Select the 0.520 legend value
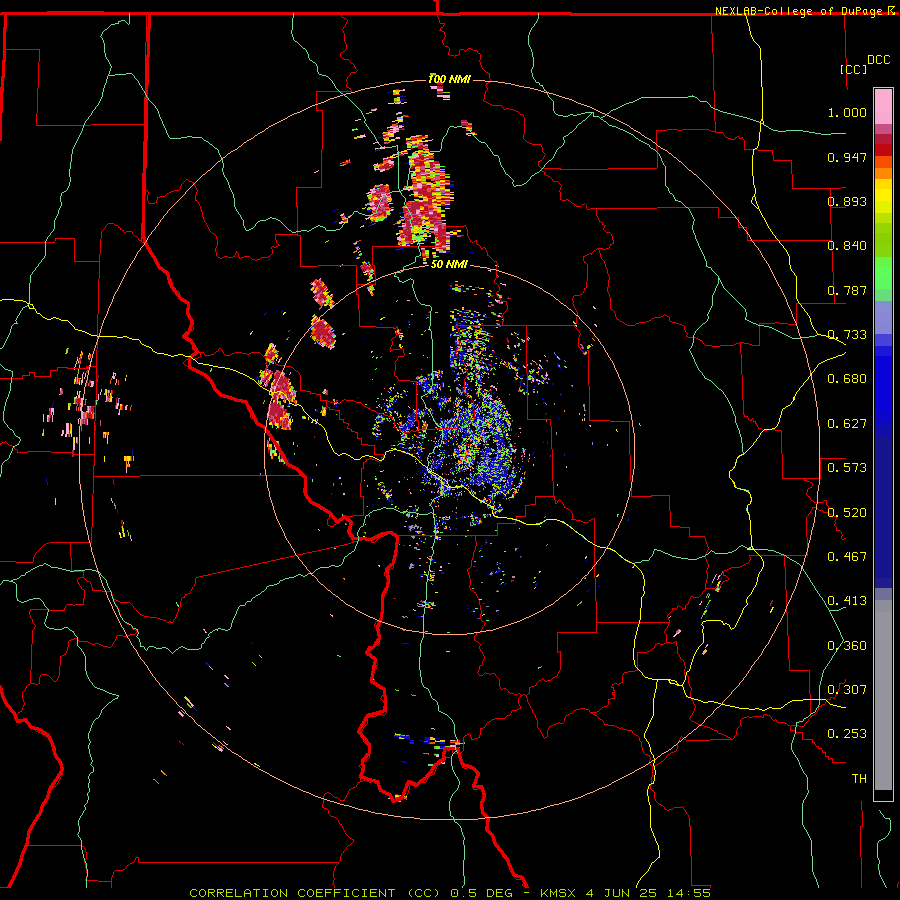The width and height of the screenshot is (900, 900). pyautogui.click(x=847, y=513)
